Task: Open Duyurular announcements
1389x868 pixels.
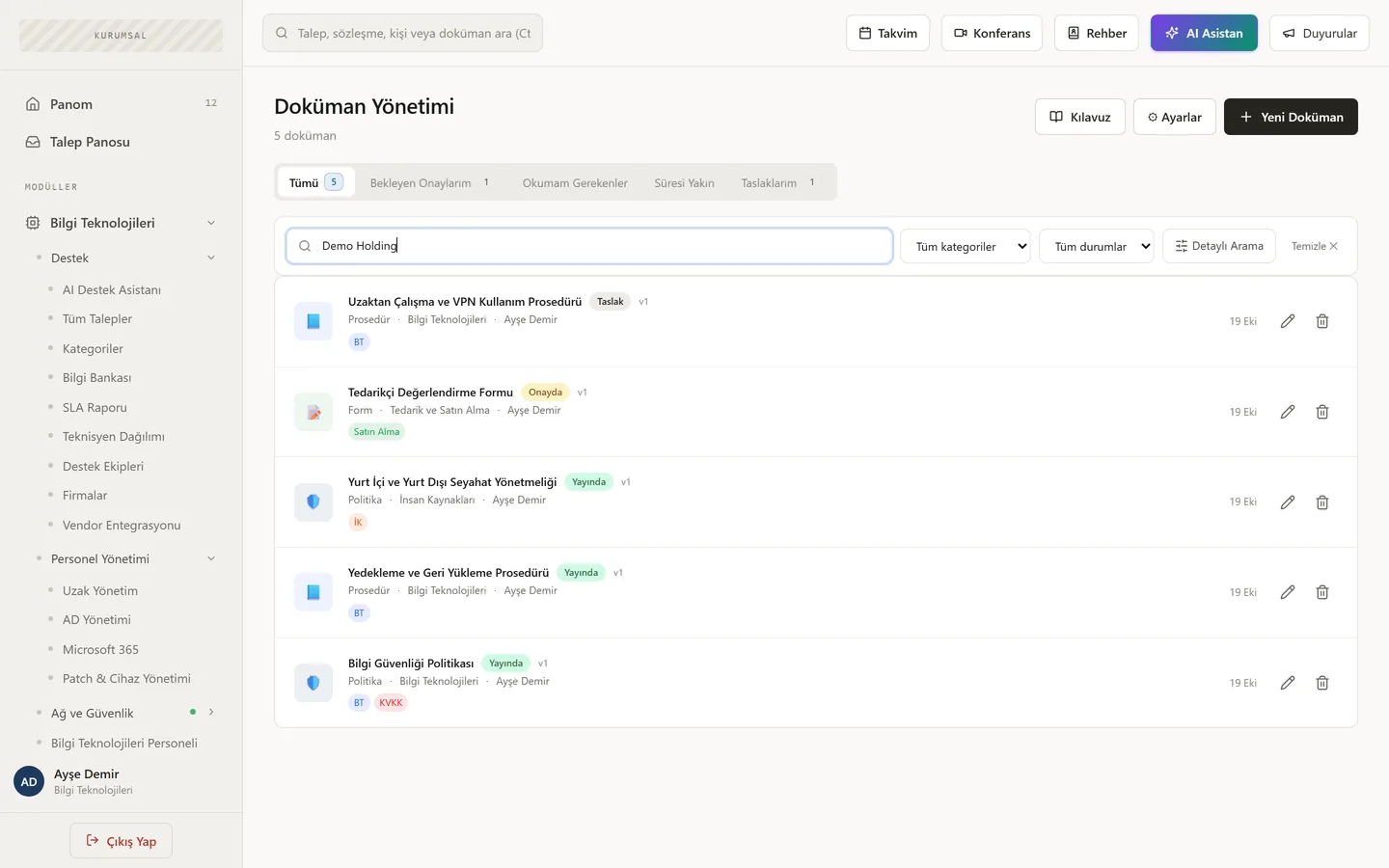Action: 1320,33
